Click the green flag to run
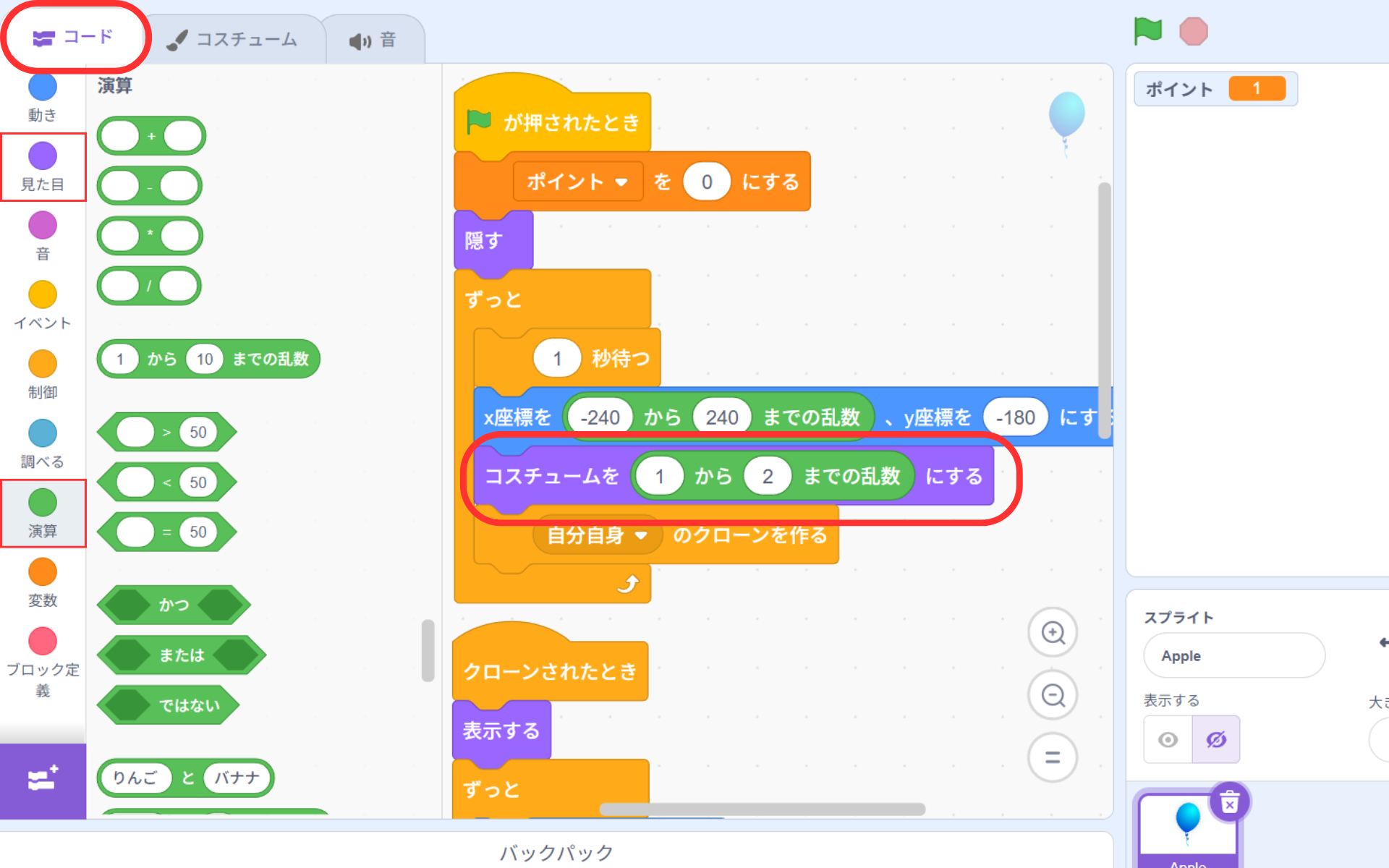Viewport: 1389px width, 868px height. pos(1147,32)
